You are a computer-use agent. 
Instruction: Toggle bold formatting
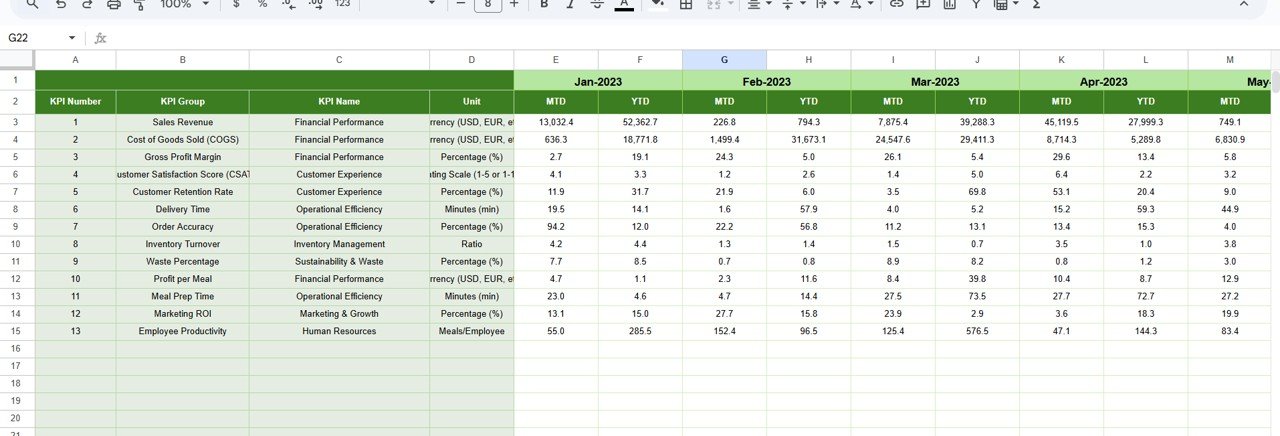544,5
